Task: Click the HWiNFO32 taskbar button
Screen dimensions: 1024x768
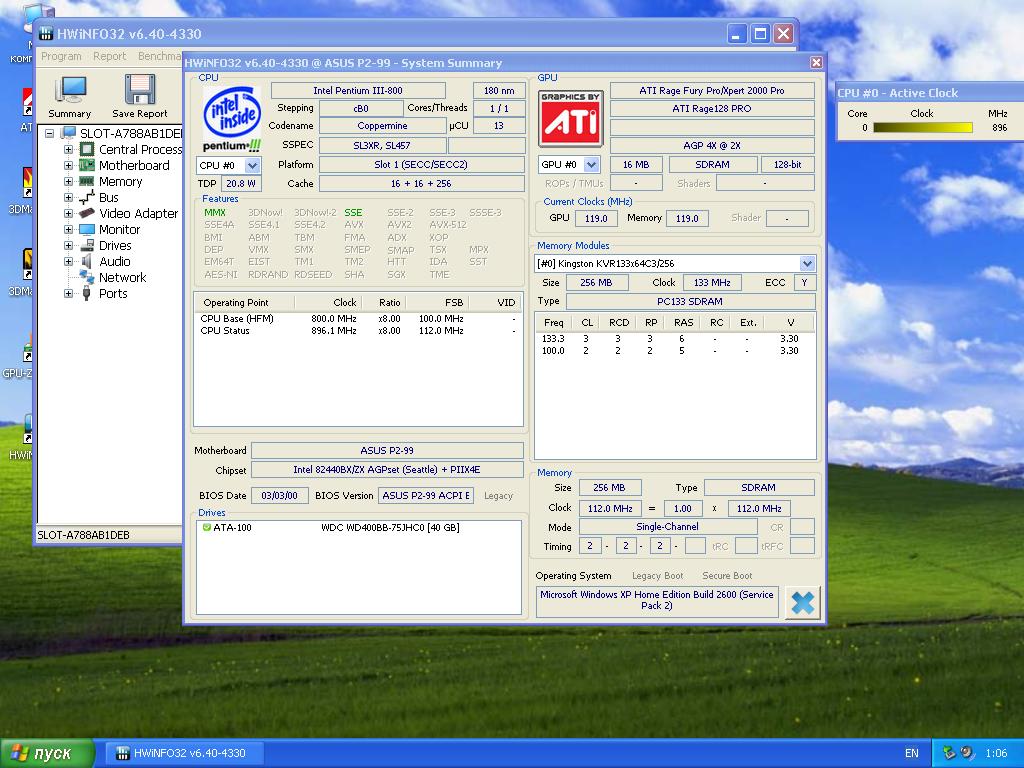Action: 180,753
